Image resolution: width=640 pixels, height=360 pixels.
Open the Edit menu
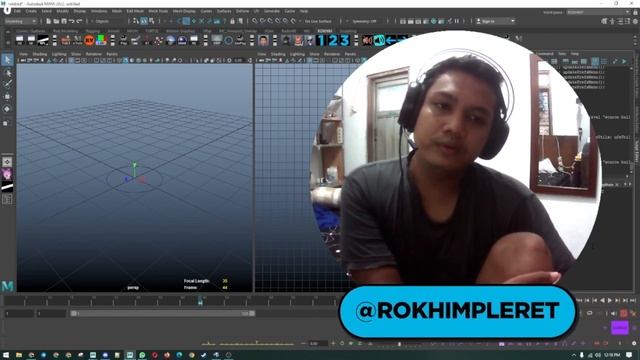pyautogui.click(x=17, y=11)
